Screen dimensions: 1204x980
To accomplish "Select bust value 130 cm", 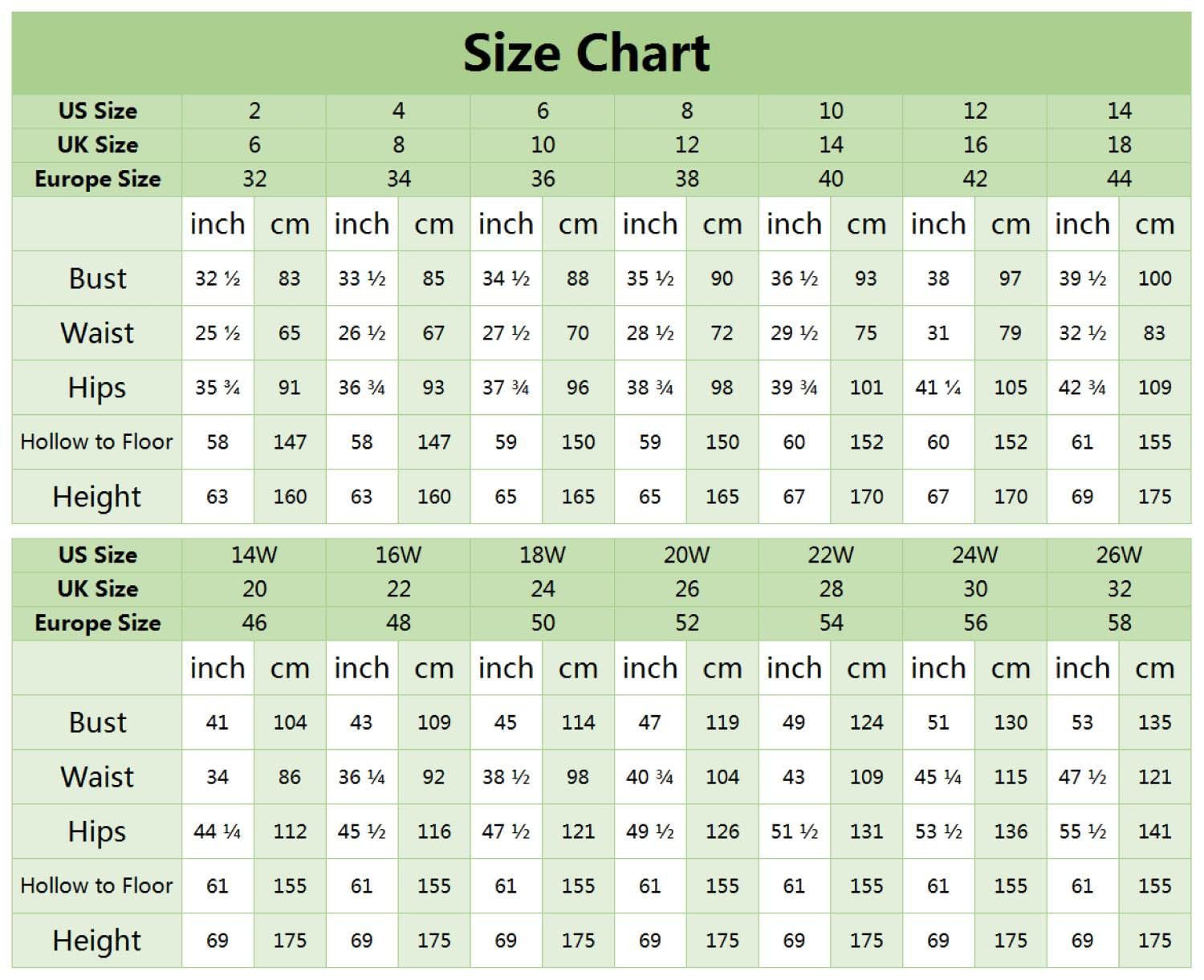I will (x=1011, y=722).
